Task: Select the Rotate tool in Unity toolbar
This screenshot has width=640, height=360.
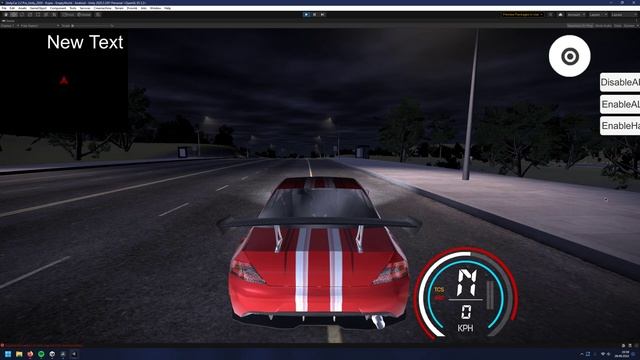Action: pos(22,15)
